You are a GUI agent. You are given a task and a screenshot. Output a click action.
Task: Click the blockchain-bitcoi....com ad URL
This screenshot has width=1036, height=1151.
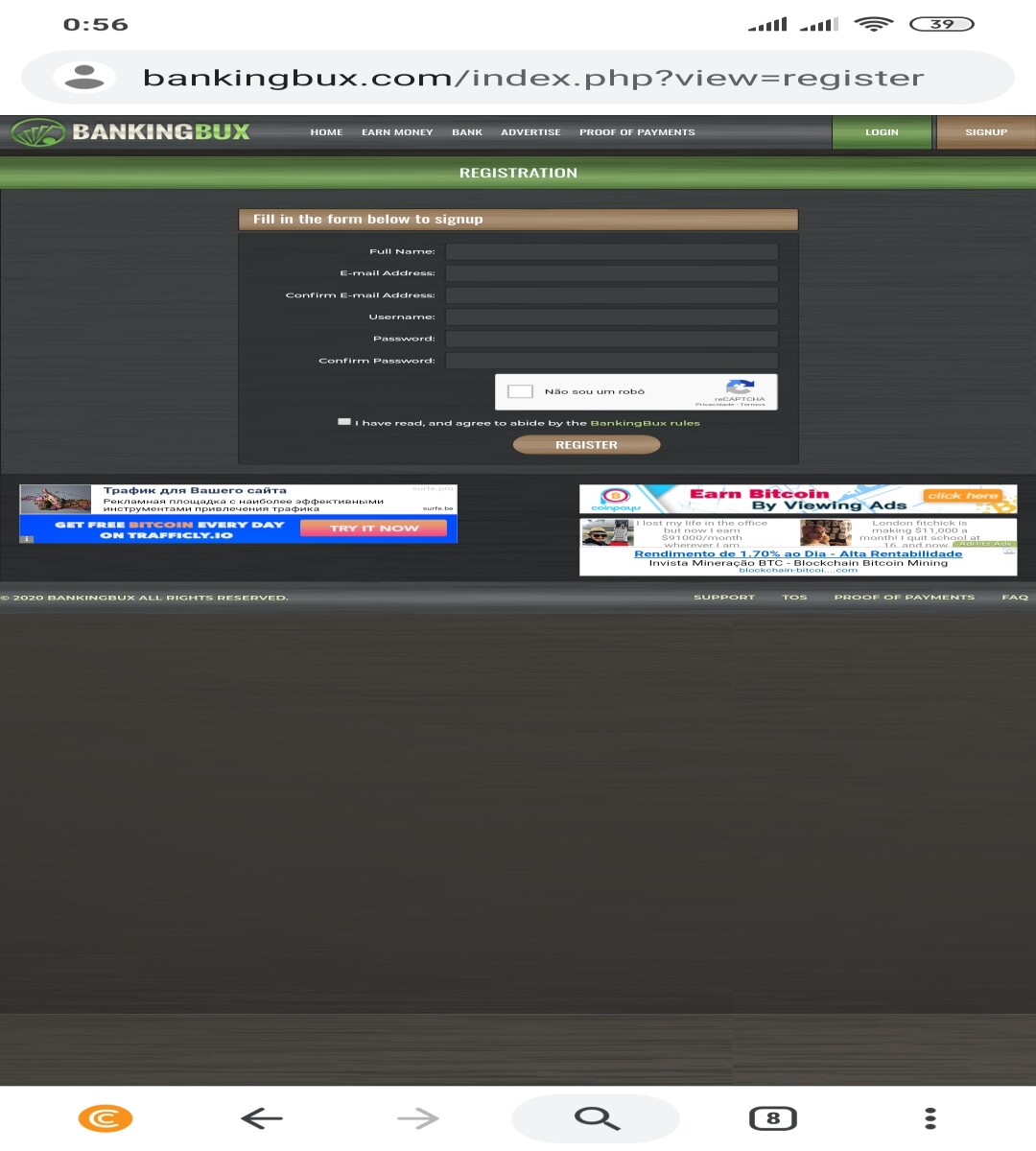point(798,570)
